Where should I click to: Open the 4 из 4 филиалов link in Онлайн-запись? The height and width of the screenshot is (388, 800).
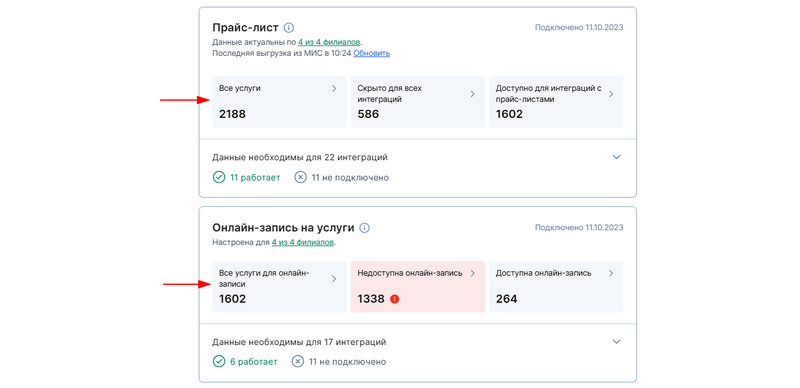coord(303,242)
